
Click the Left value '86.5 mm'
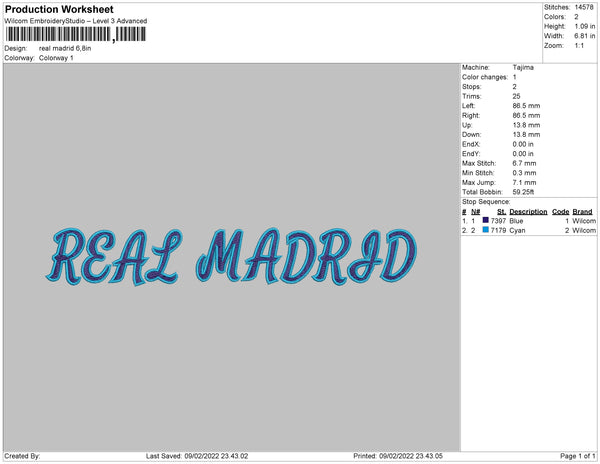(x=526, y=106)
